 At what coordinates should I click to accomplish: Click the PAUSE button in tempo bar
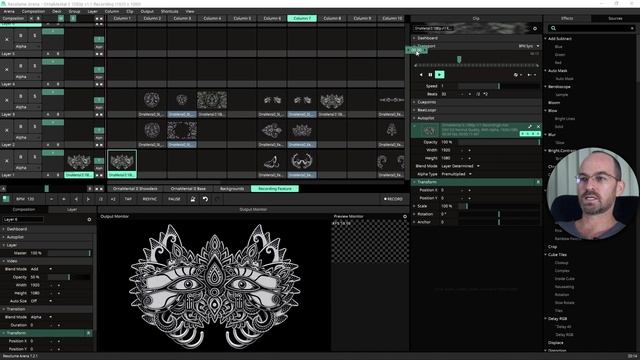pos(174,199)
